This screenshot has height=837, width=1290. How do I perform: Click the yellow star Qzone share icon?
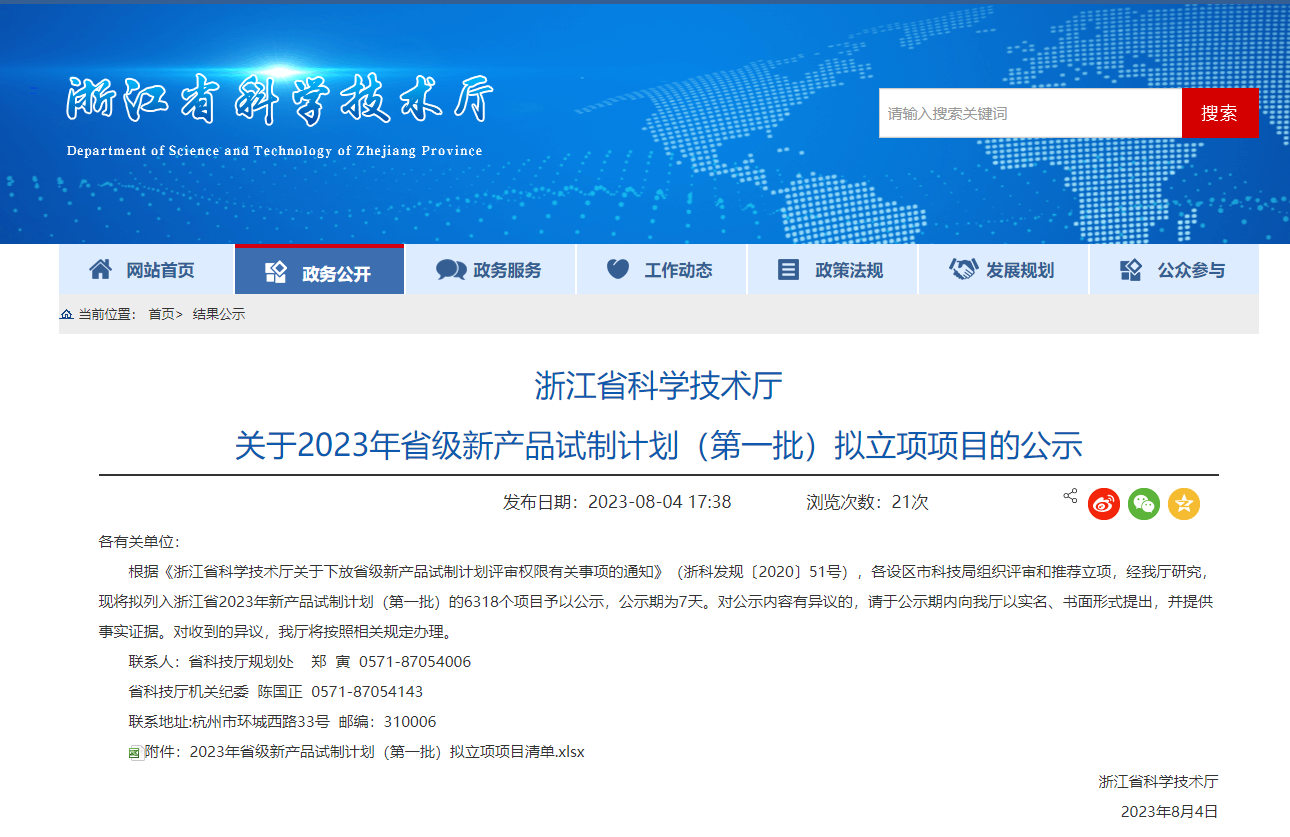tap(1184, 504)
